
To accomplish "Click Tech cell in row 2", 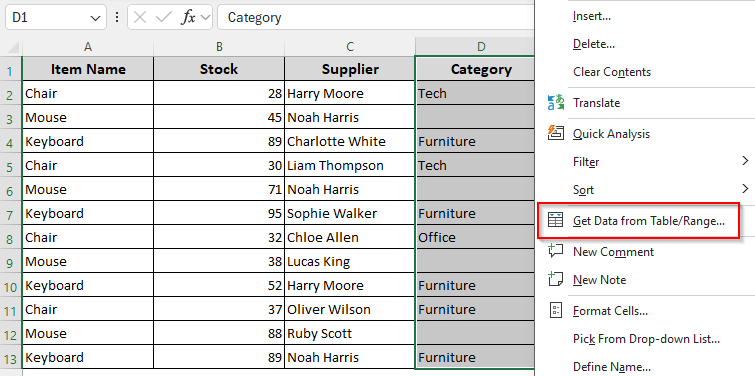I will 475,93.
